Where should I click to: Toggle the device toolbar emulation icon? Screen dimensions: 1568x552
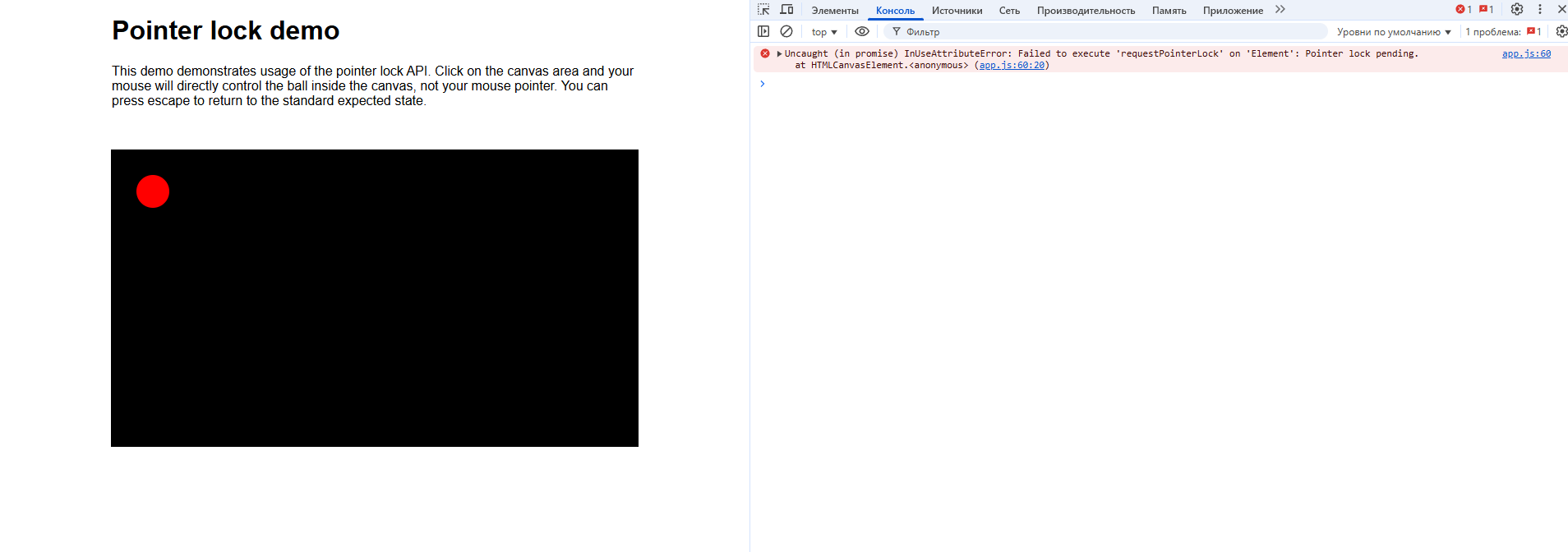click(786, 10)
